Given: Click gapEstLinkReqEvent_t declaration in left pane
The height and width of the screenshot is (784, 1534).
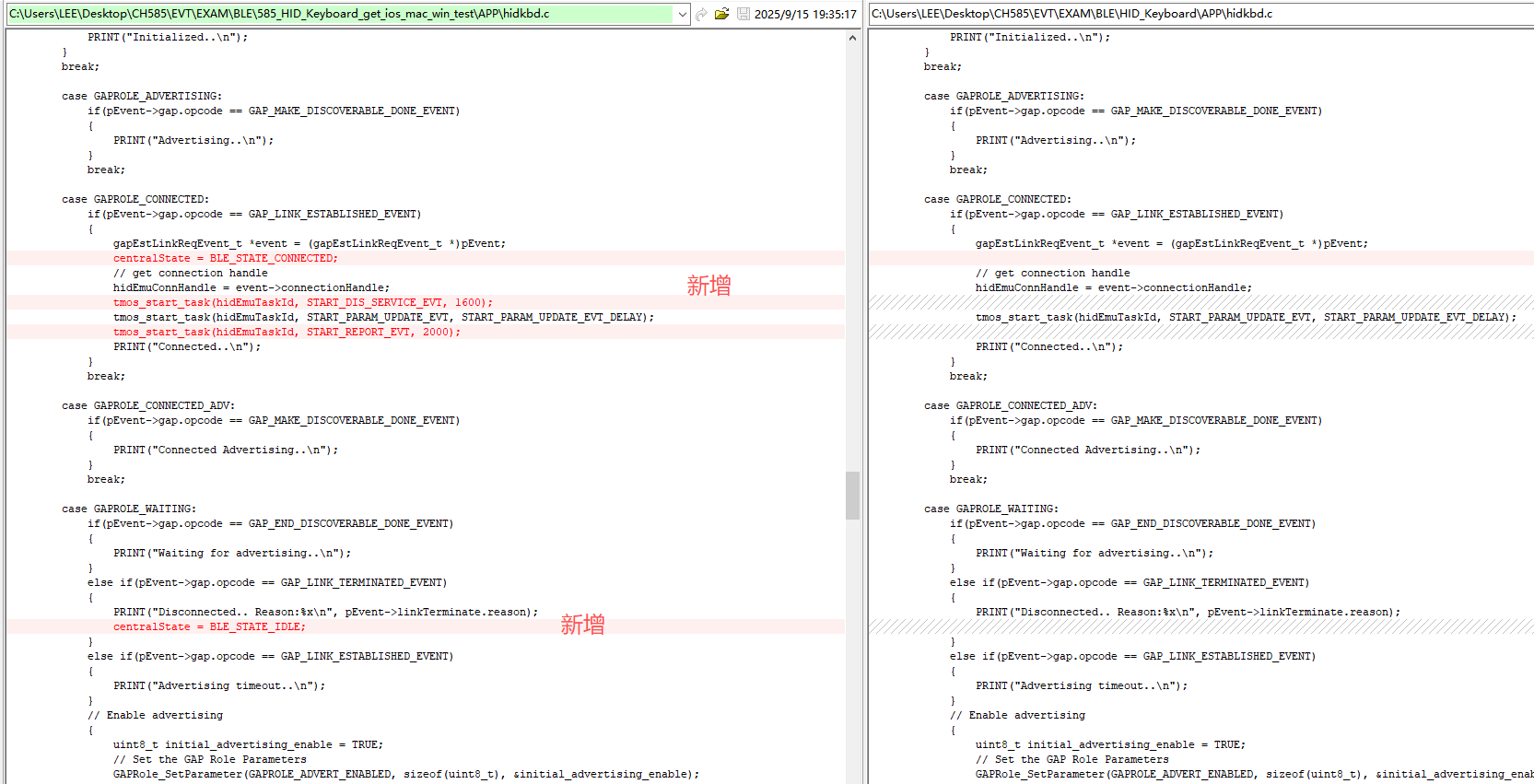Looking at the screenshot, I should pyautogui.click(x=310, y=243).
